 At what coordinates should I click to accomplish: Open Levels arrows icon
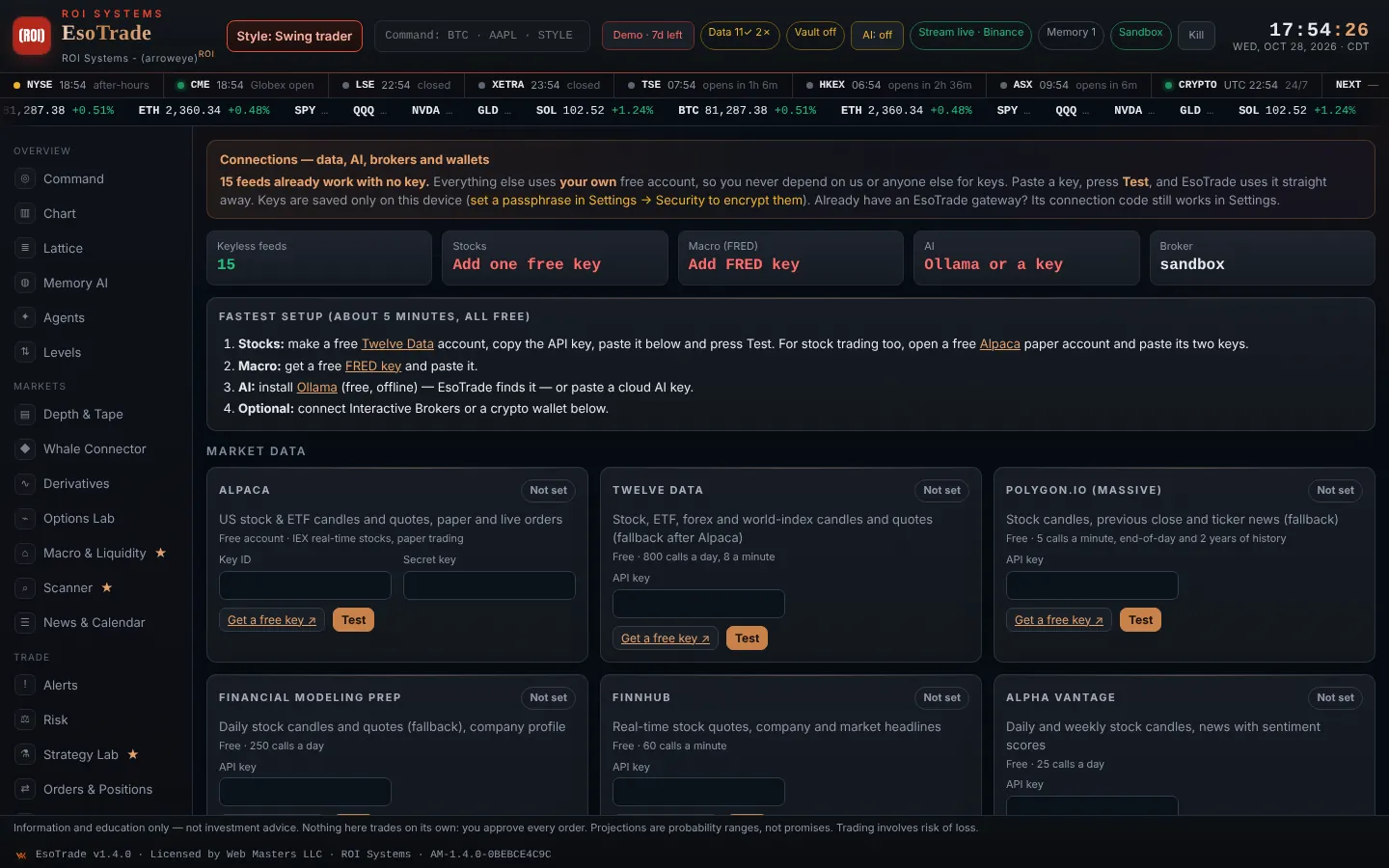click(25, 352)
